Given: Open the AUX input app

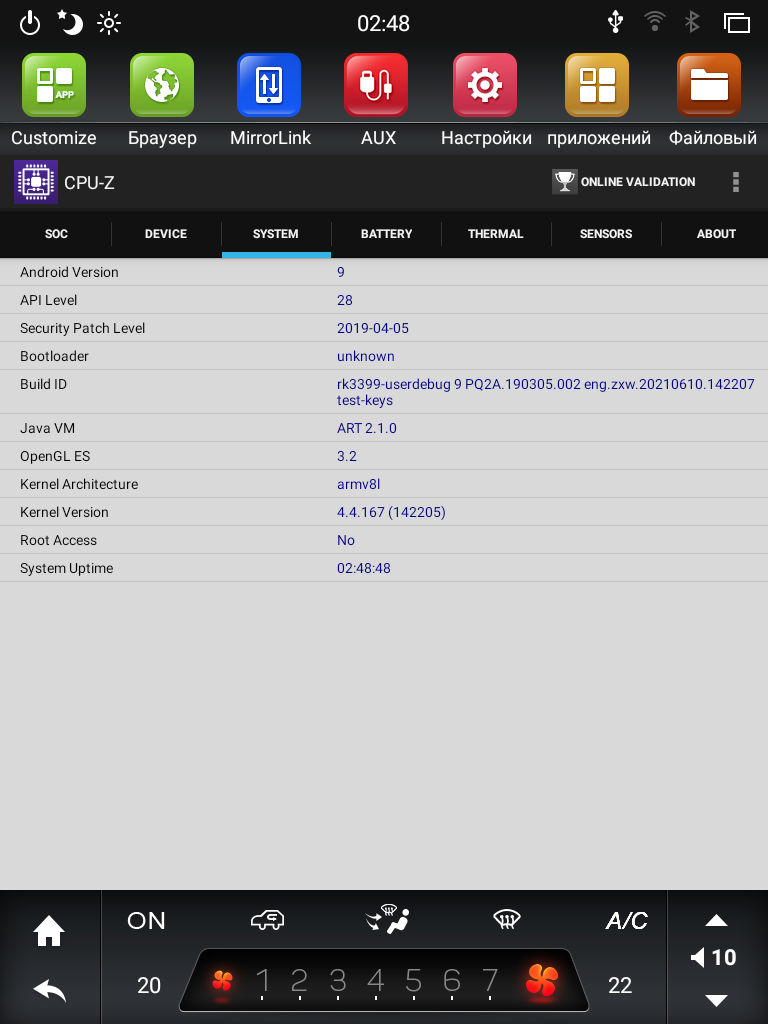Looking at the screenshot, I should point(376,85).
